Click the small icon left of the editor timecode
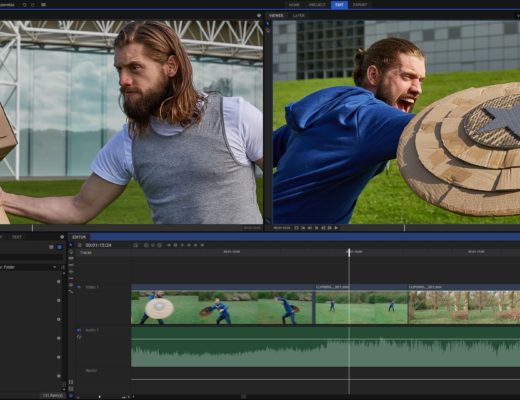This screenshot has width=520, height=400. (x=80, y=245)
